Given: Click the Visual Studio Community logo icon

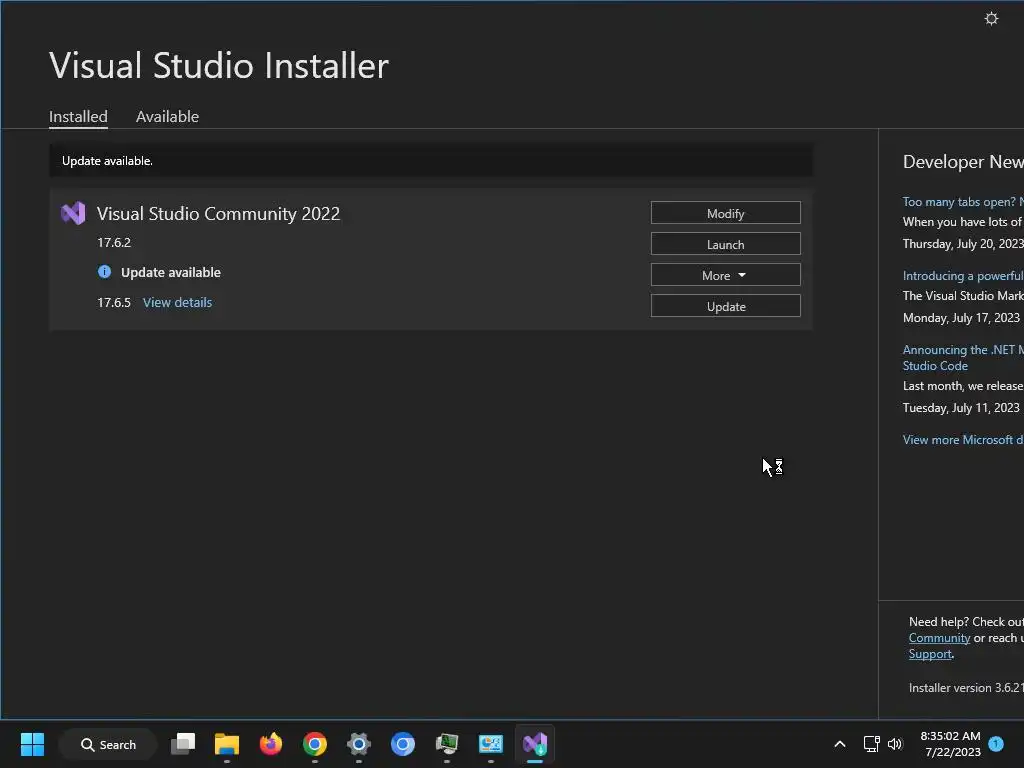Looking at the screenshot, I should point(73,214).
